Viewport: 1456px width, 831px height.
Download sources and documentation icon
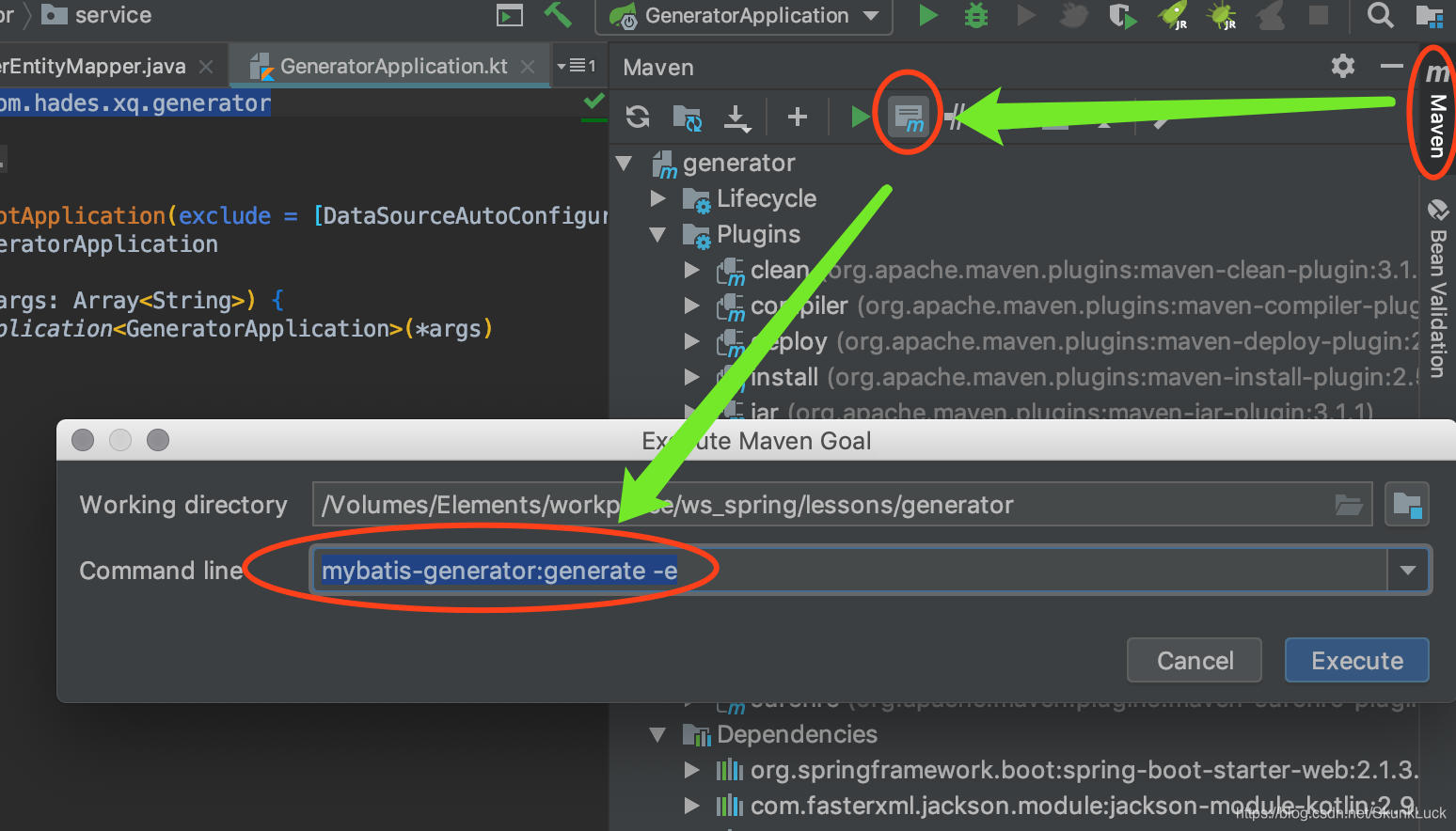pyautogui.click(x=737, y=118)
